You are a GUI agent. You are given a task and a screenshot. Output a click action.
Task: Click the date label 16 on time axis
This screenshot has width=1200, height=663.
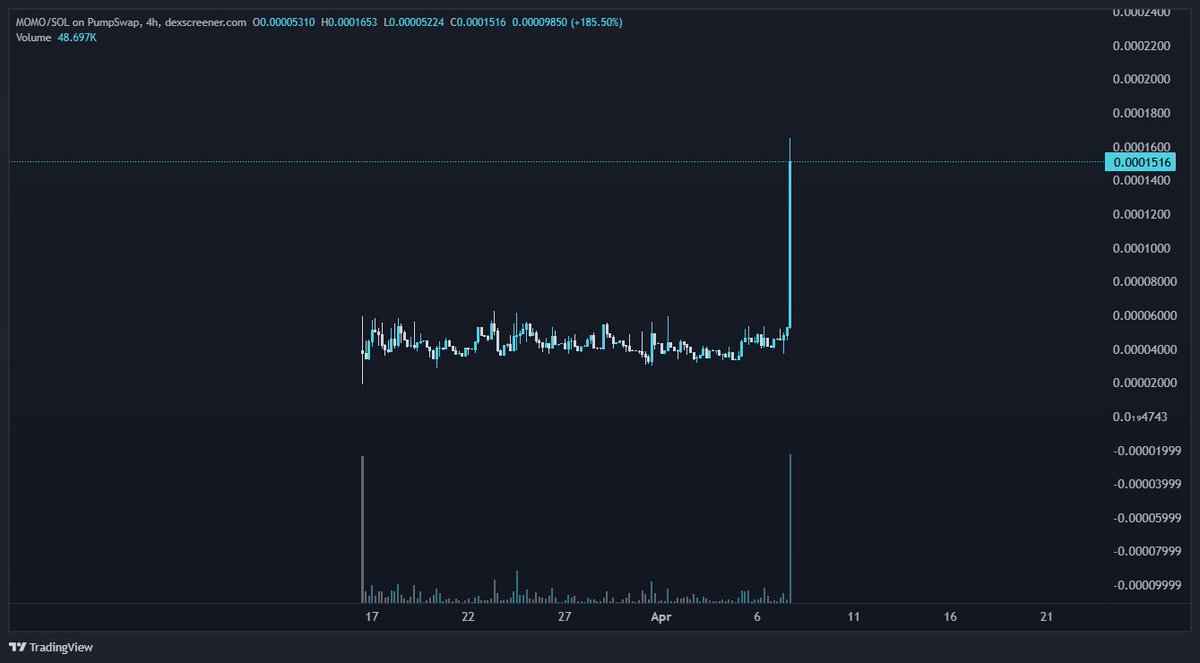coord(950,617)
